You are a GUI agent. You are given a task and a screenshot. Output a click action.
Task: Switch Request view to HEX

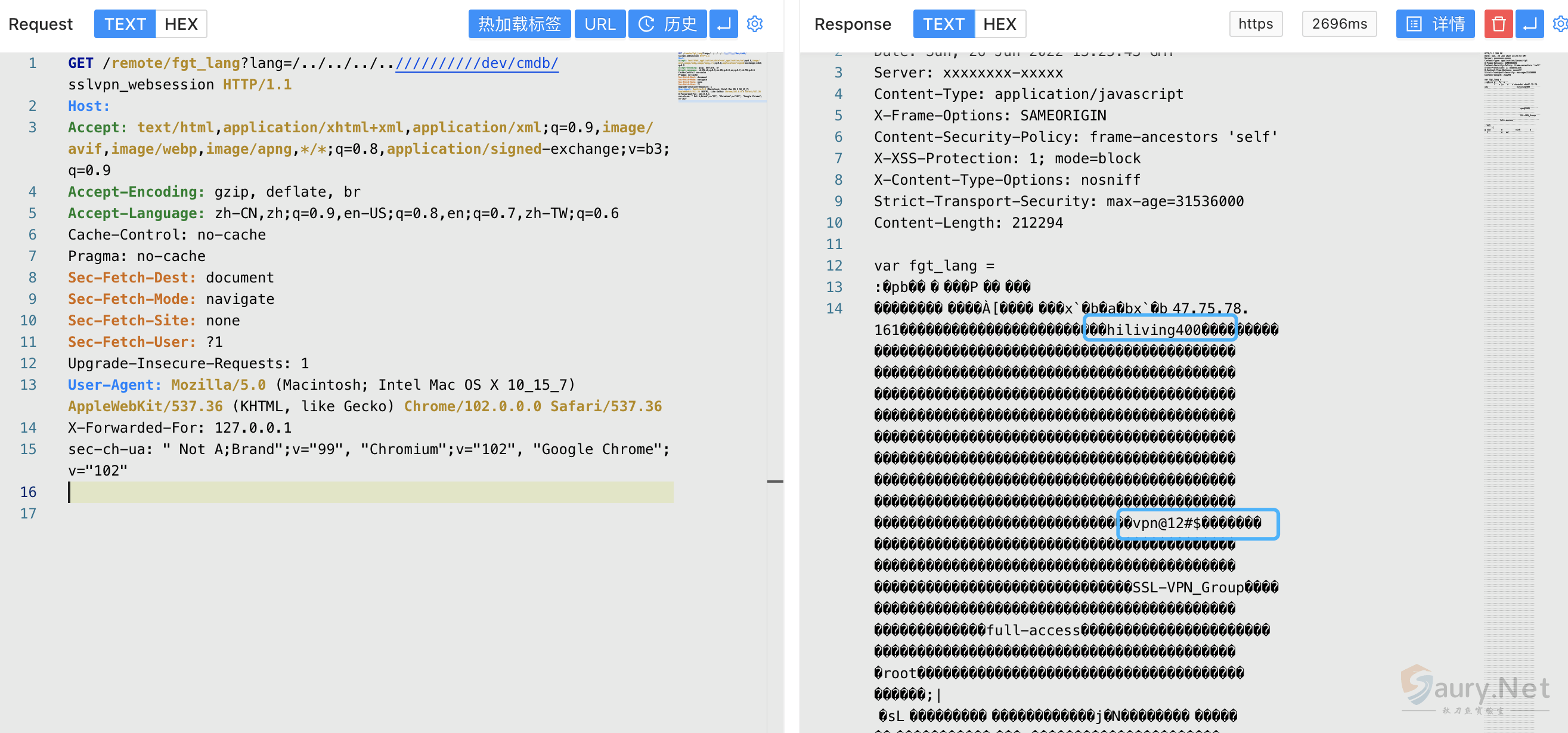click(x=181, y=24)
